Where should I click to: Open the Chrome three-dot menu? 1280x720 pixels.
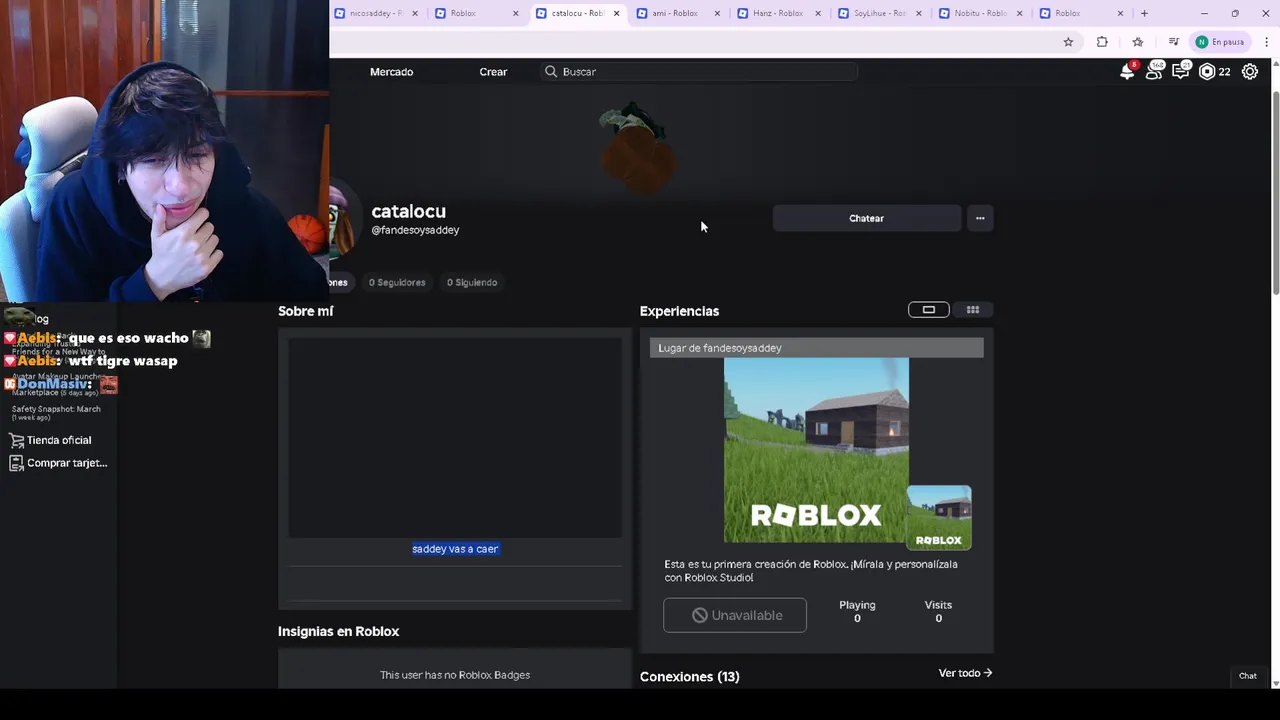coord(1266,42)
